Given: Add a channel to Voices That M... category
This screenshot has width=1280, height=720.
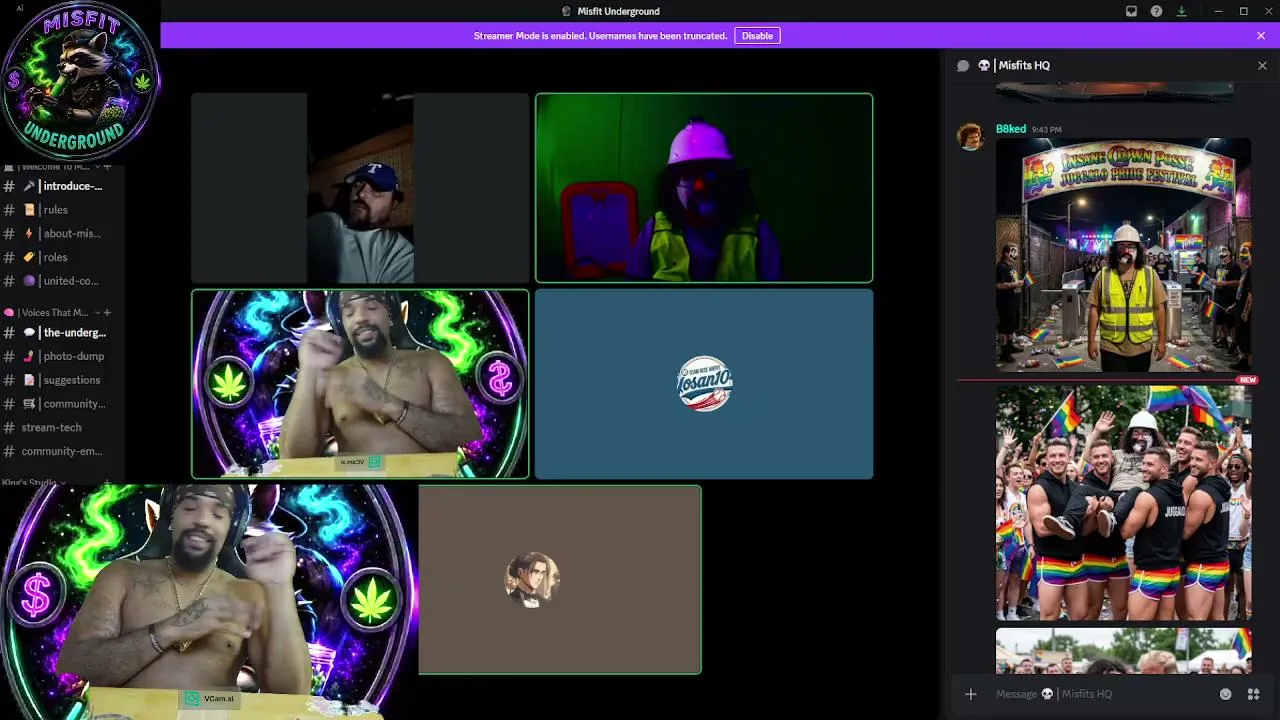Looking at the screenshot, I should click(x=107, y=313).
